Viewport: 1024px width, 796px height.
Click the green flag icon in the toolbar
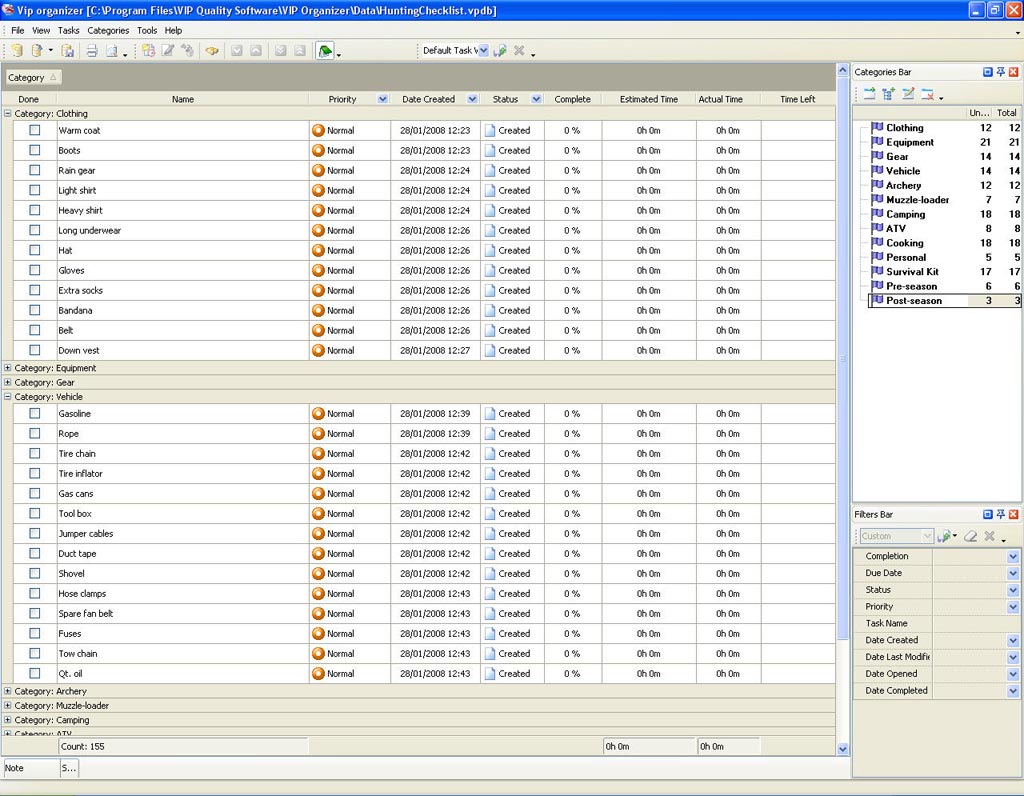tap(325, 51)
